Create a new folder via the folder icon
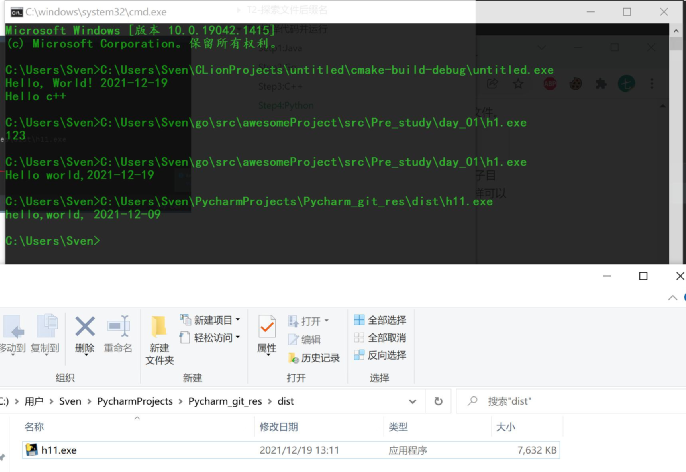This screenshot has height=472, width=686. 159,327
